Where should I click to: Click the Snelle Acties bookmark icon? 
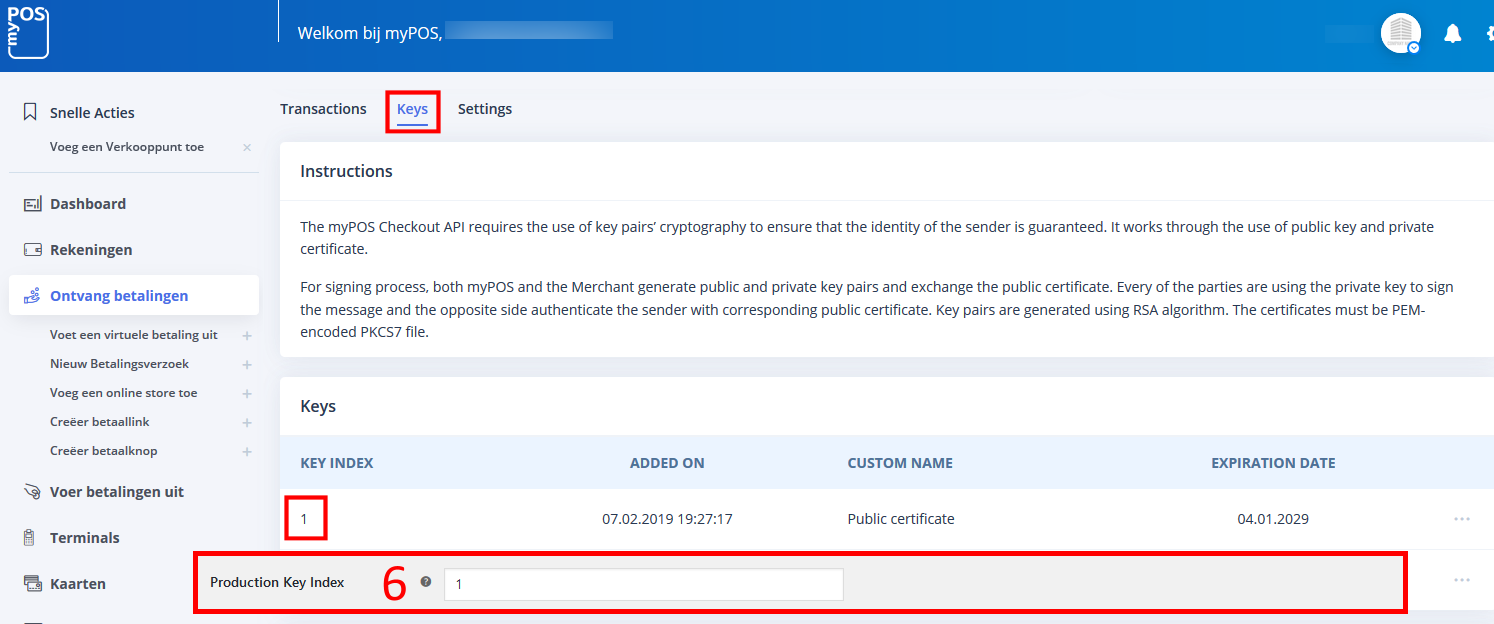(x=31, y=112)
